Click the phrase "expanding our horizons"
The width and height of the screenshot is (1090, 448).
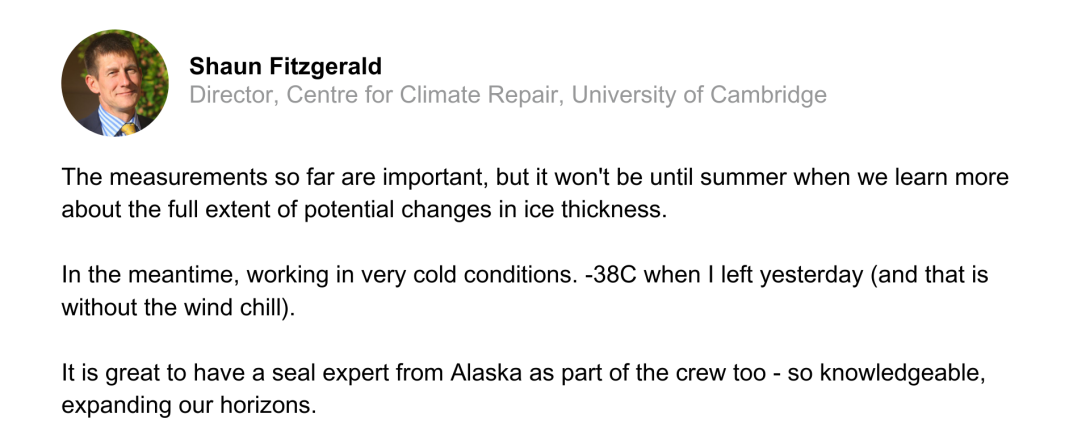coord(188,406)
